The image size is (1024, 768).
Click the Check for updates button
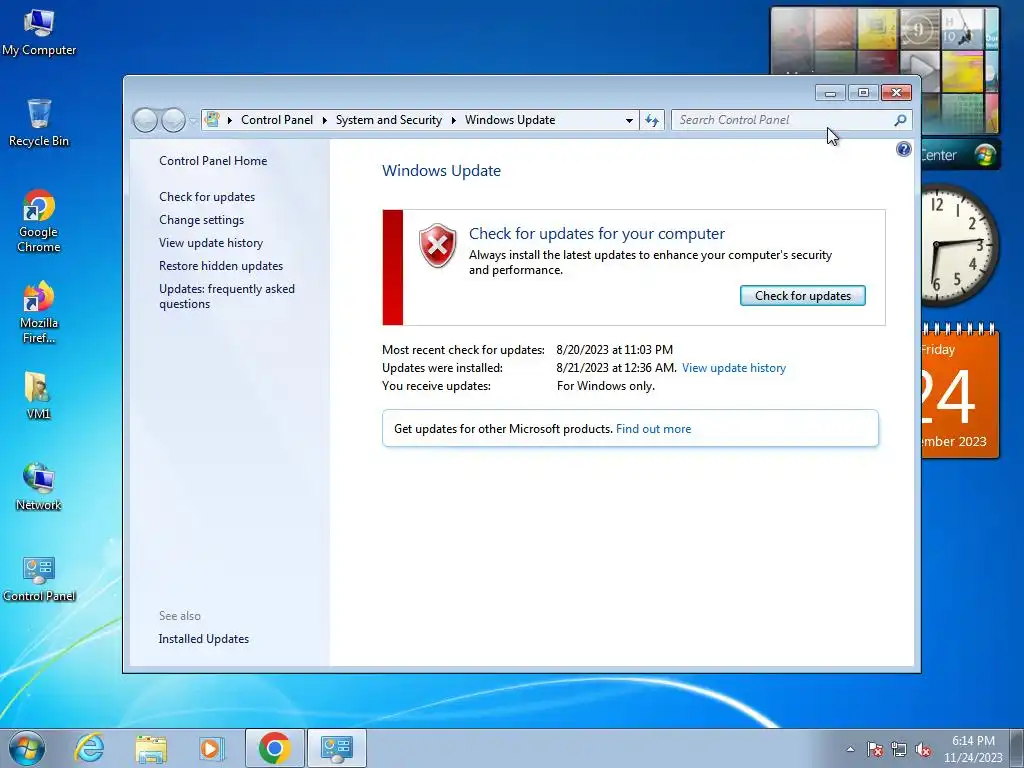point(803,296)
